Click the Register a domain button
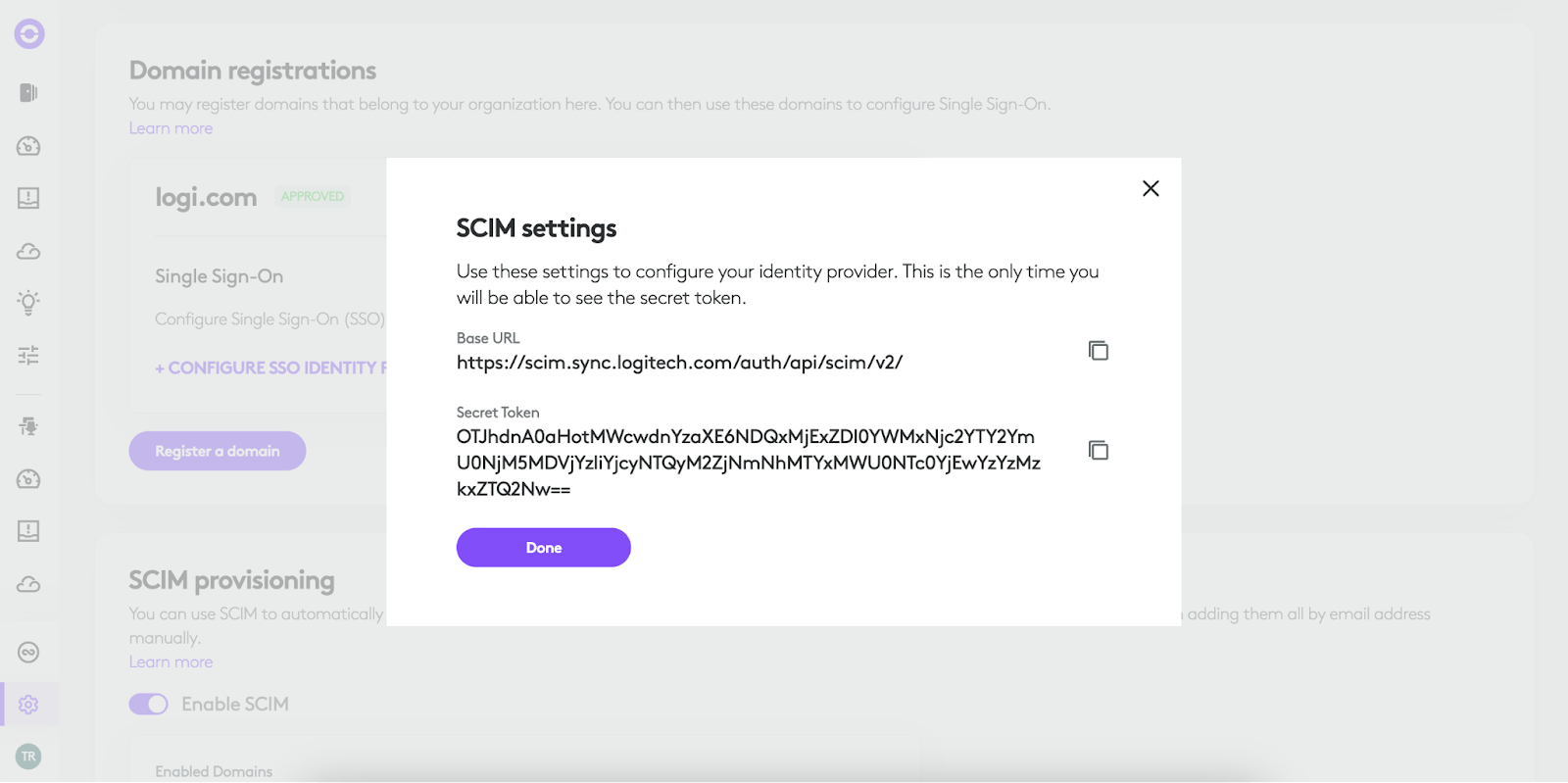 click(218, 451)
